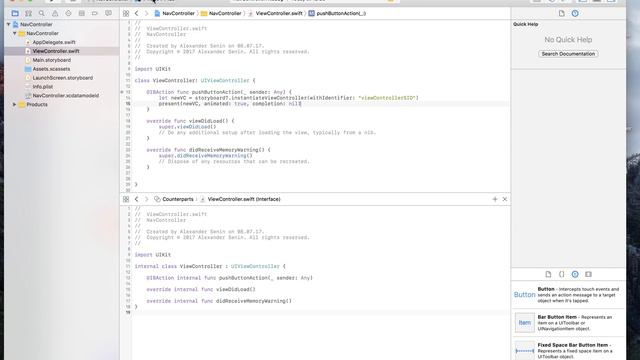Show the Quick Help inspector

point(575,13)
